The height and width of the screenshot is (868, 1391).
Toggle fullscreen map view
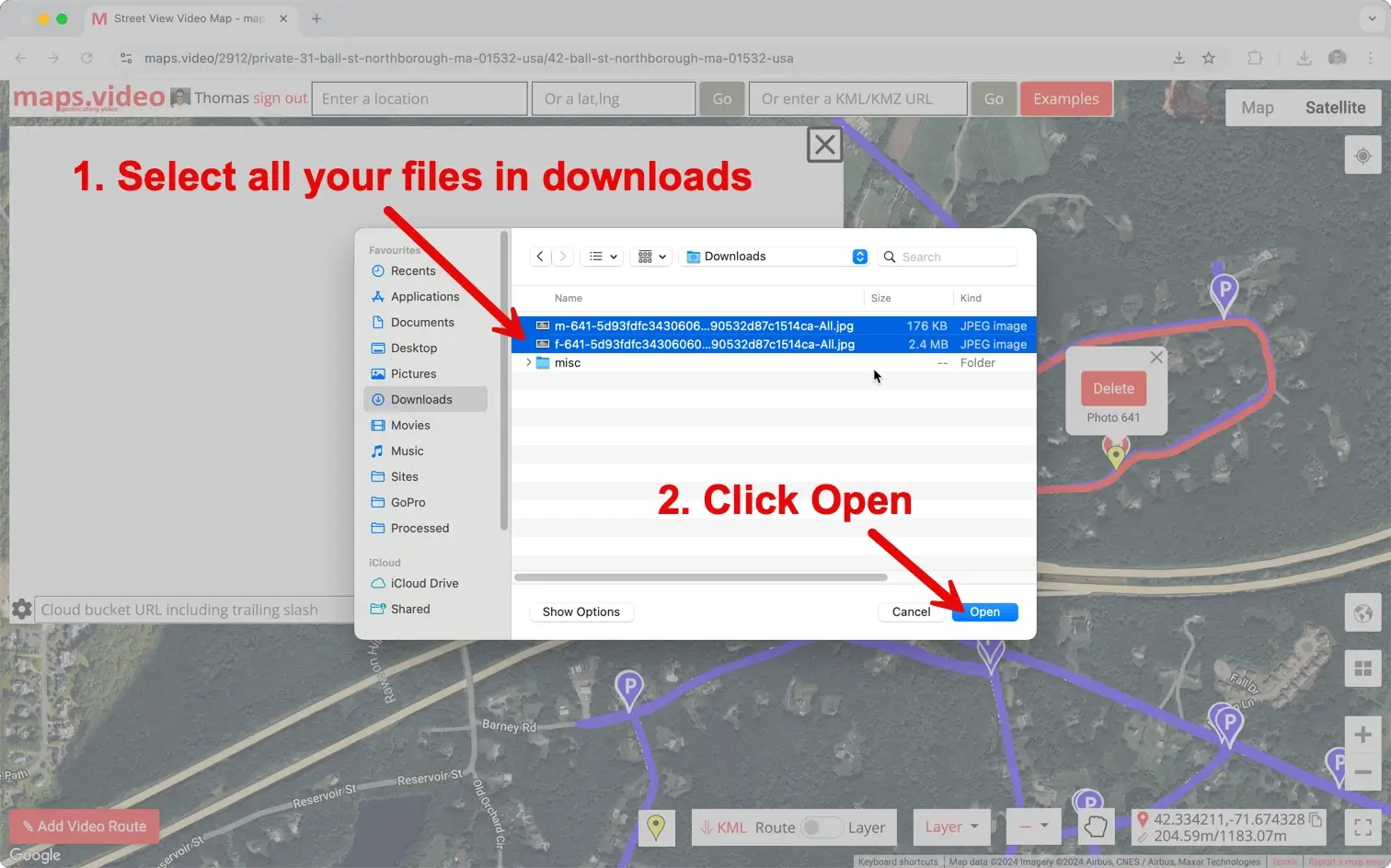1362,827
